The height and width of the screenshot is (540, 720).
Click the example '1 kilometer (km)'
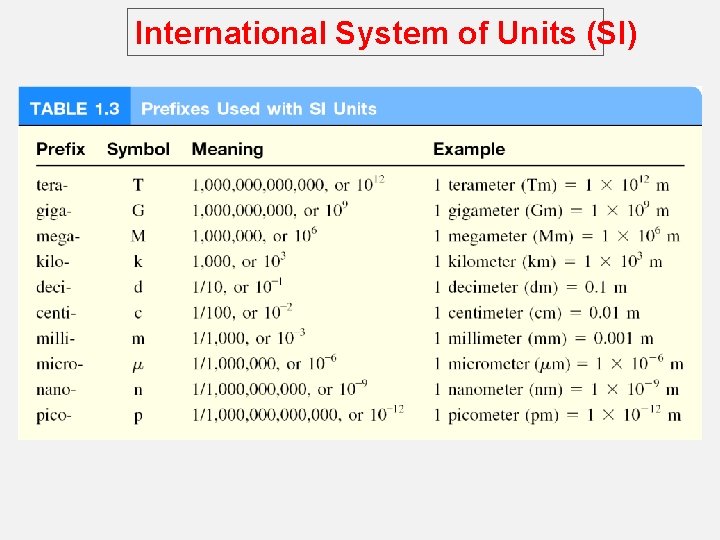[495, 262]
